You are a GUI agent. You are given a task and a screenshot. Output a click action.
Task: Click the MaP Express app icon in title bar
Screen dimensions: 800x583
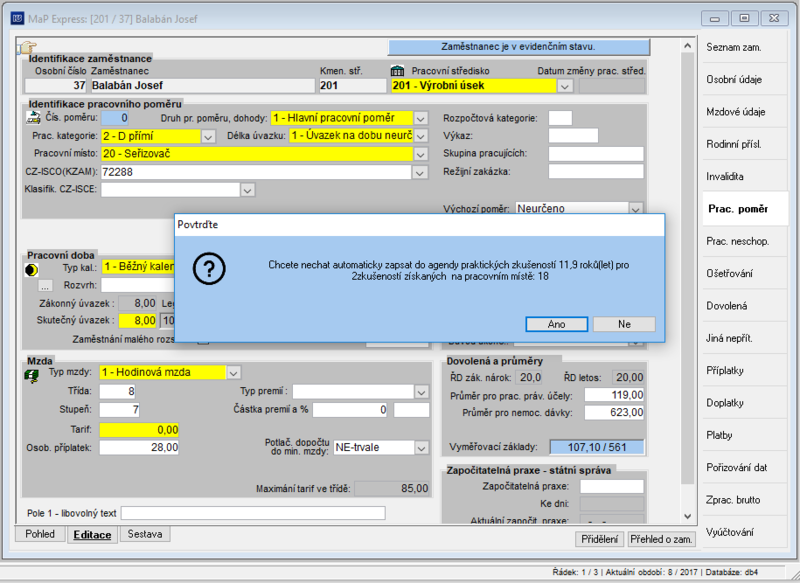[x=17, y=19]
